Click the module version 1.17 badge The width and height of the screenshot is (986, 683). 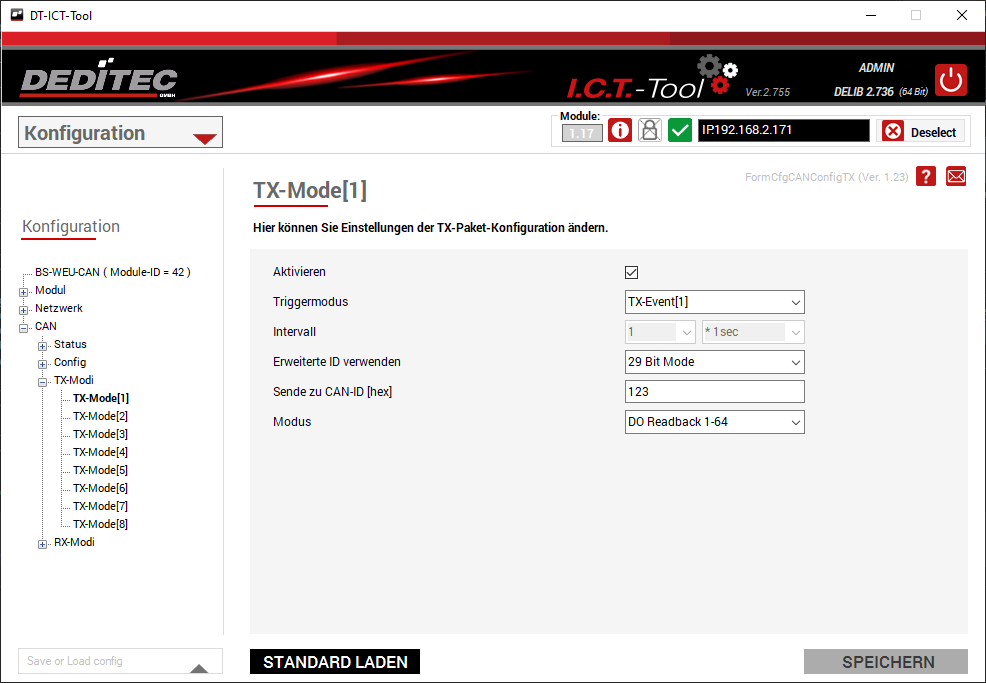point(582,132)
